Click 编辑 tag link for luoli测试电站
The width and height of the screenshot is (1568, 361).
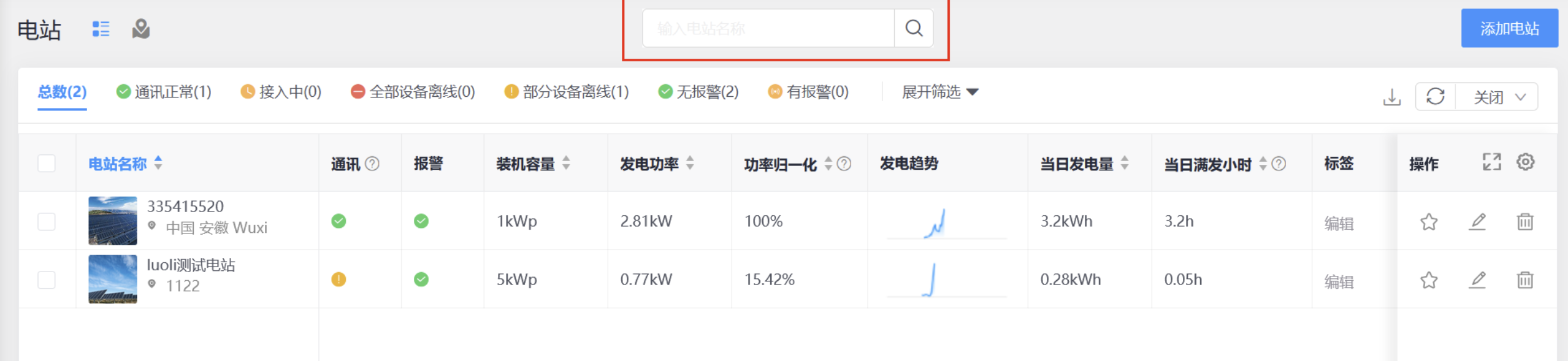point(1339,282)
